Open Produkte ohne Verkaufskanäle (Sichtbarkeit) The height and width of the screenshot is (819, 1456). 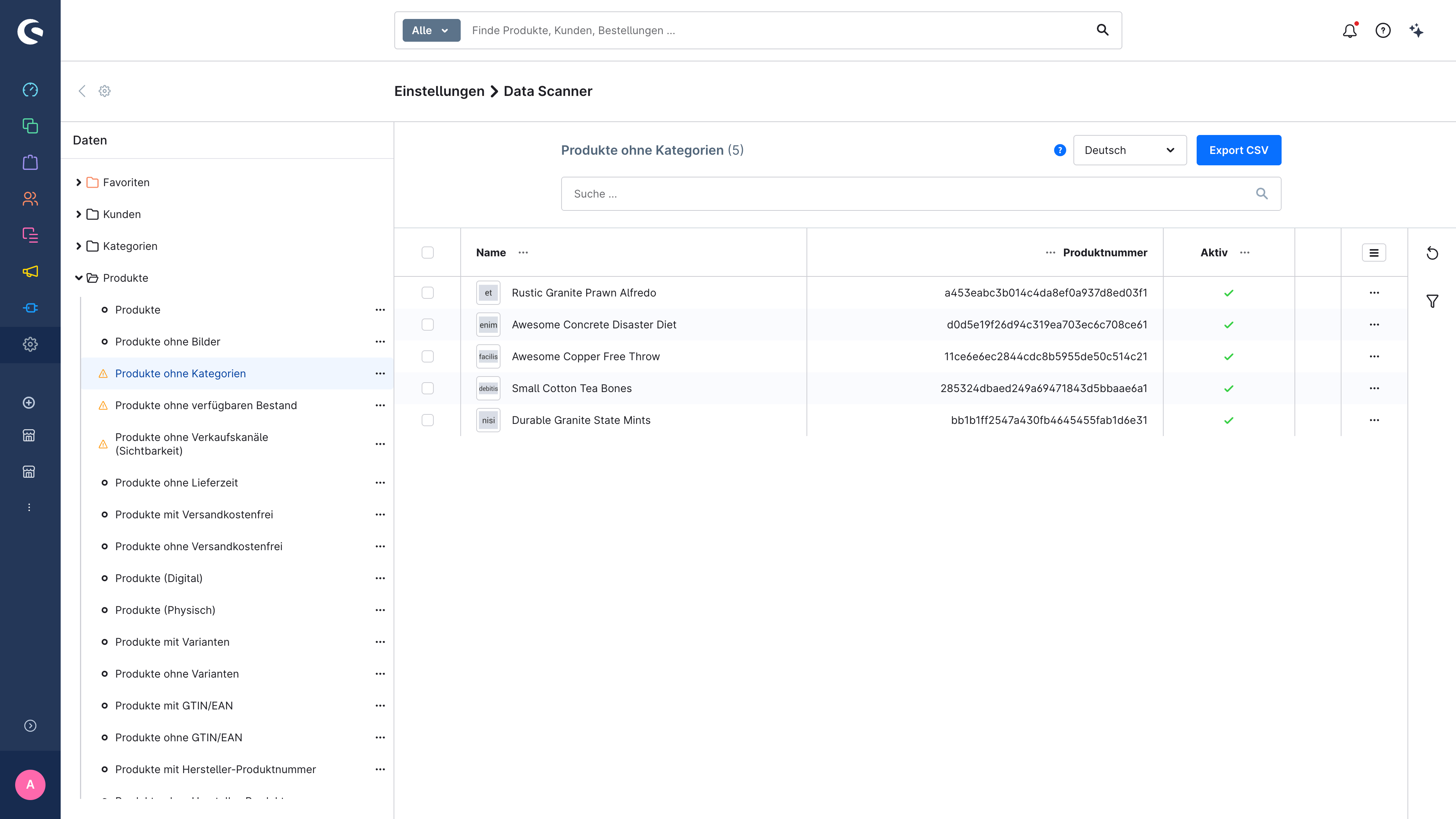pyautogui.click(x=191, y=444)
